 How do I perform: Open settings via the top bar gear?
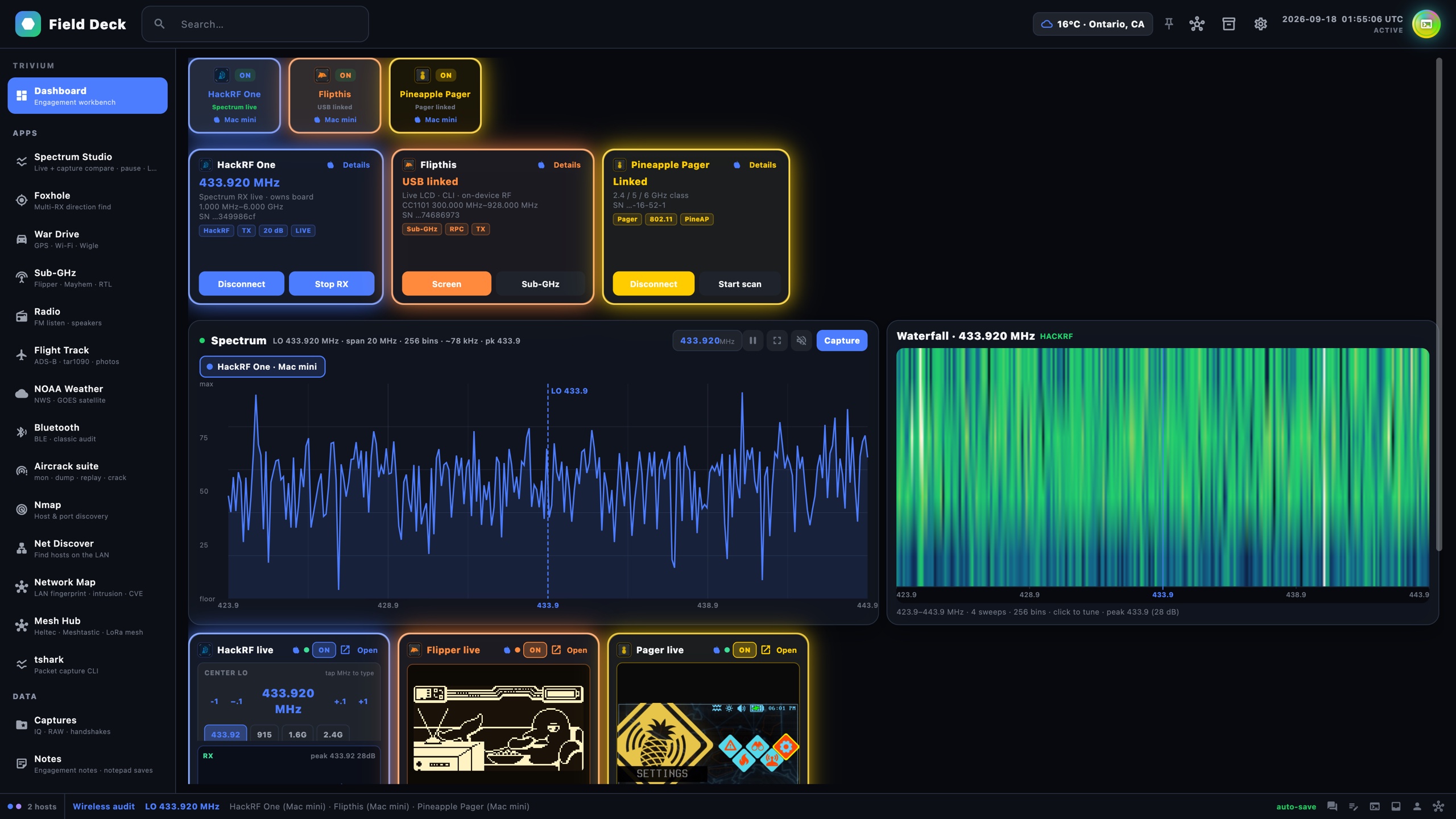coord(1260,24)
